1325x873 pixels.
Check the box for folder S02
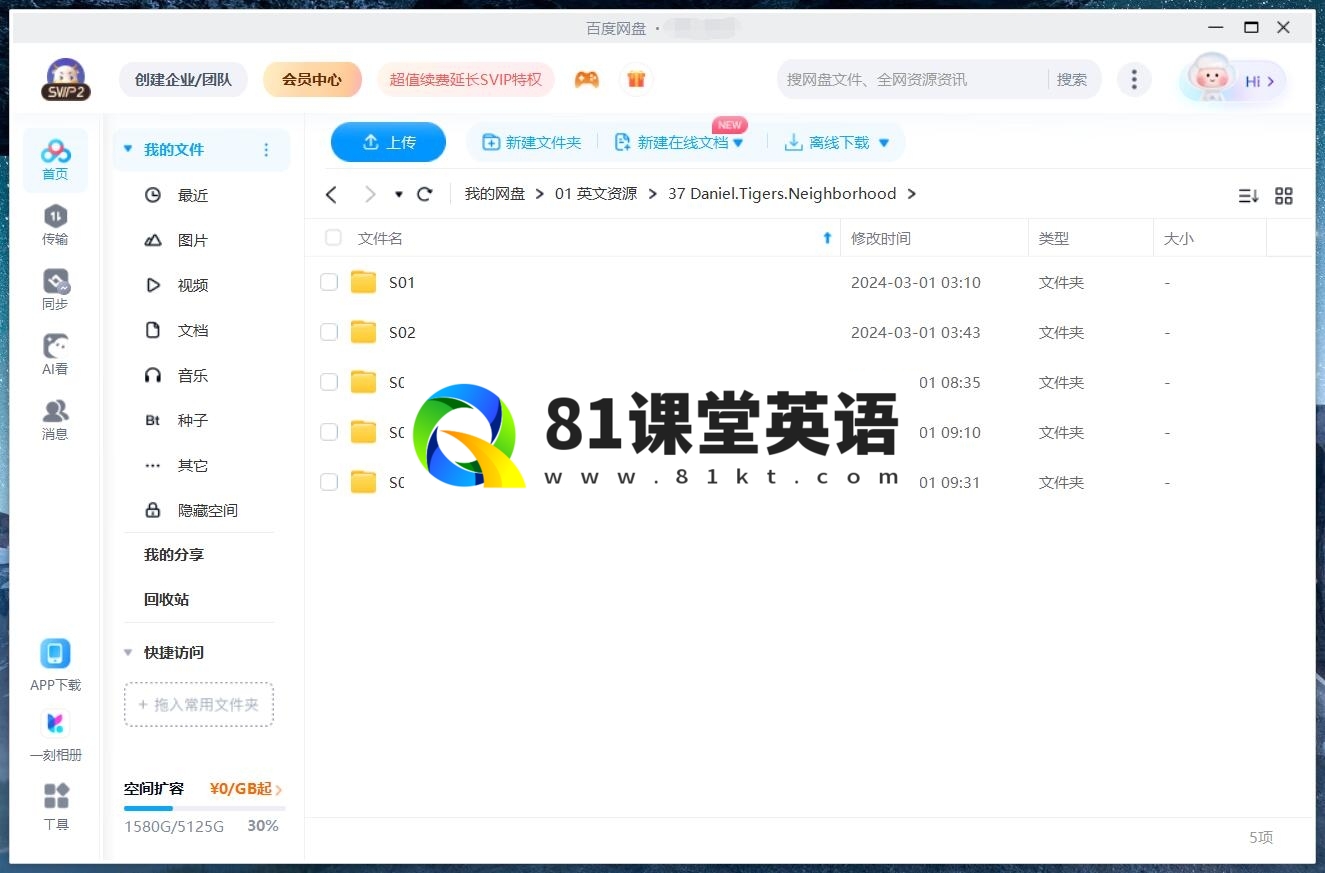point(329,332)
